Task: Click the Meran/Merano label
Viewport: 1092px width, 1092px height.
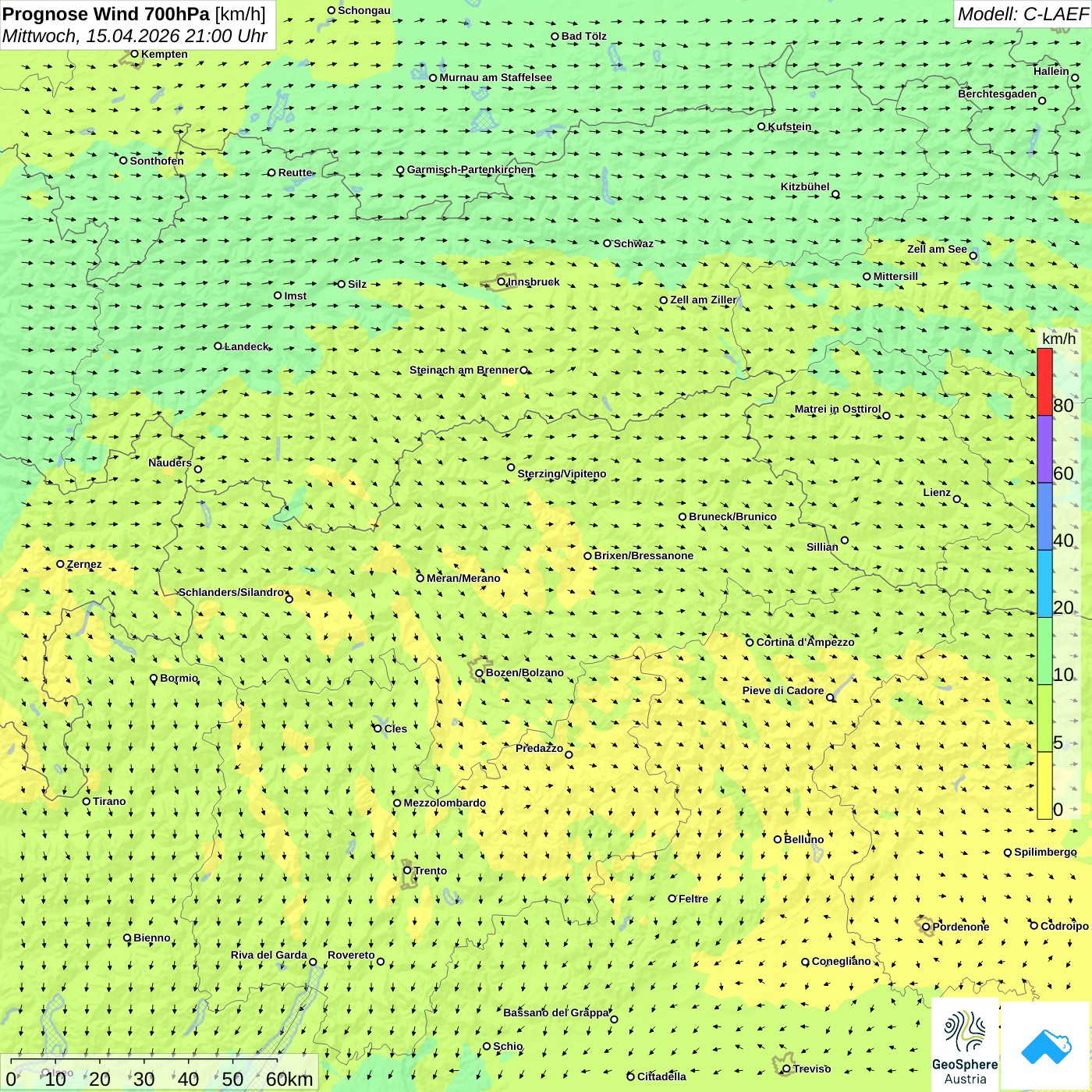Action: (463, 578)
